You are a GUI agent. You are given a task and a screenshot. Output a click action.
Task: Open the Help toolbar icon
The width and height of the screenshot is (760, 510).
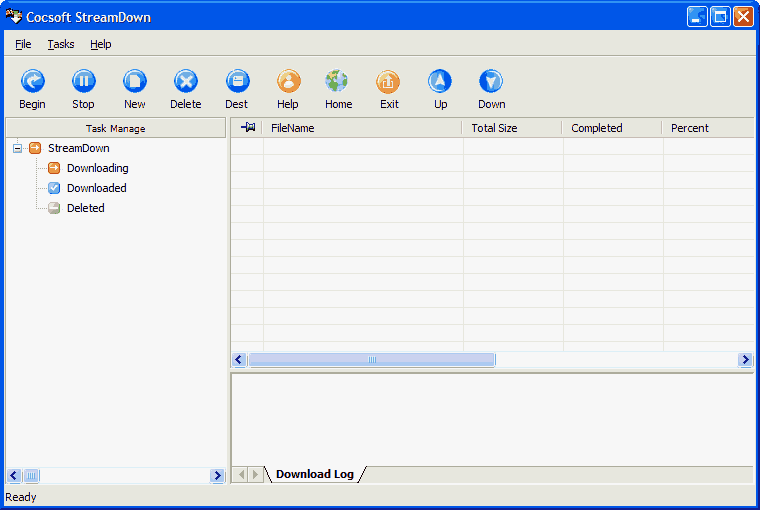click(288, 81)
